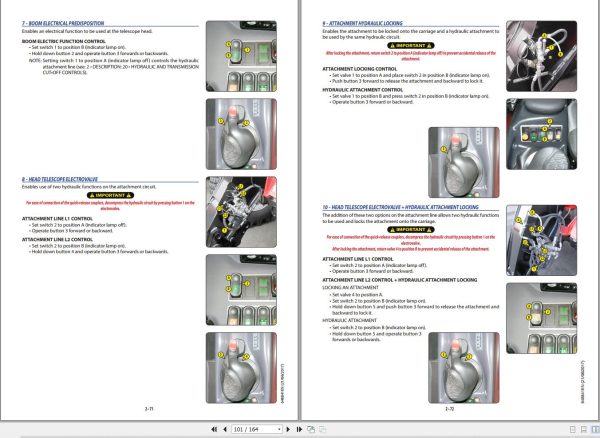Click the joystick photo in Attachment Hydraulic Locking section

[464, 162]
